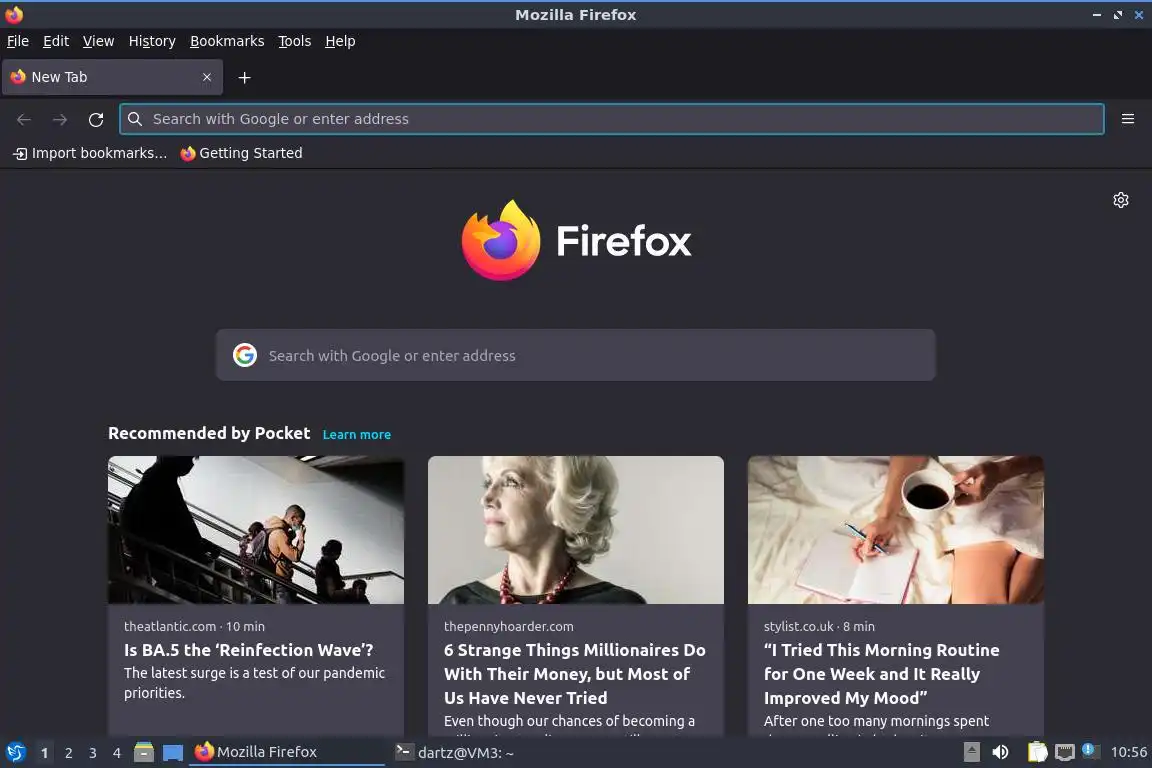Switch to workspace 1 in taskbar
1152x768 pixels.
coord(45,753)
